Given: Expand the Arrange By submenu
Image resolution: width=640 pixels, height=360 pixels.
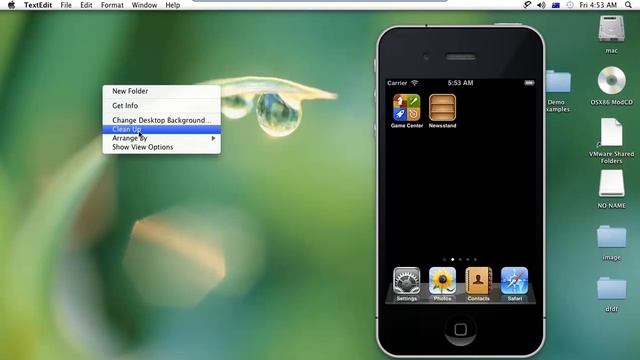Looking at the screenshot, I should coord(162,138).
